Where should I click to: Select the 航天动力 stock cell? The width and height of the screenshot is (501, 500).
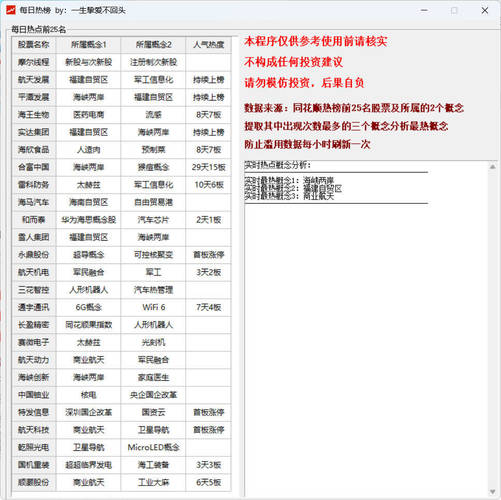click(x=34, y=360)
